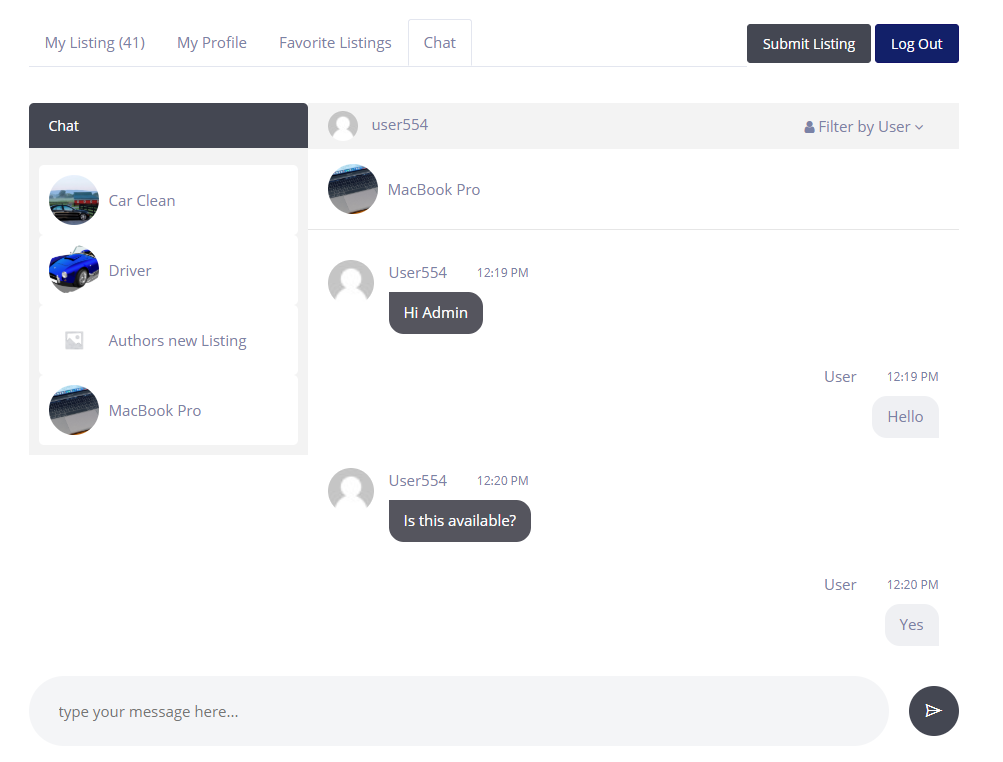Send the message with the arrow button
1003x762 pixels.
(x=933, y=711)
